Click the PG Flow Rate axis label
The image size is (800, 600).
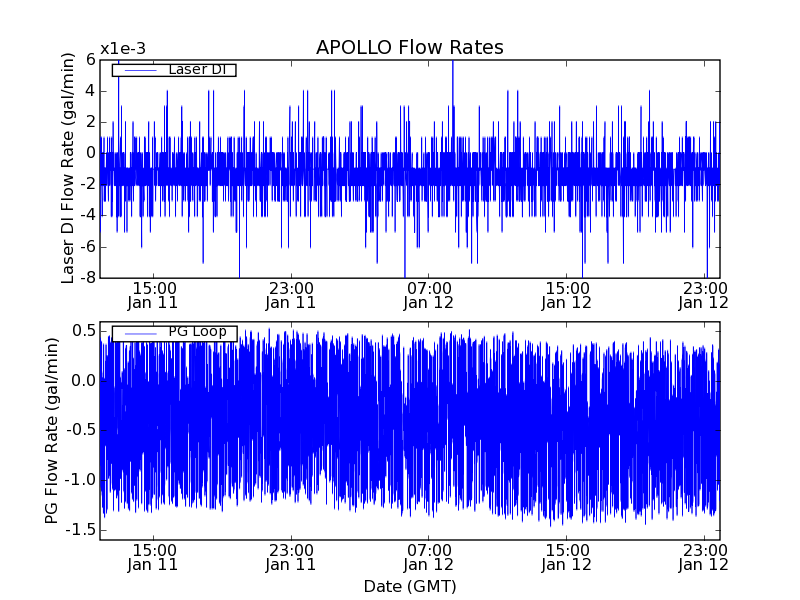(52, 431)
